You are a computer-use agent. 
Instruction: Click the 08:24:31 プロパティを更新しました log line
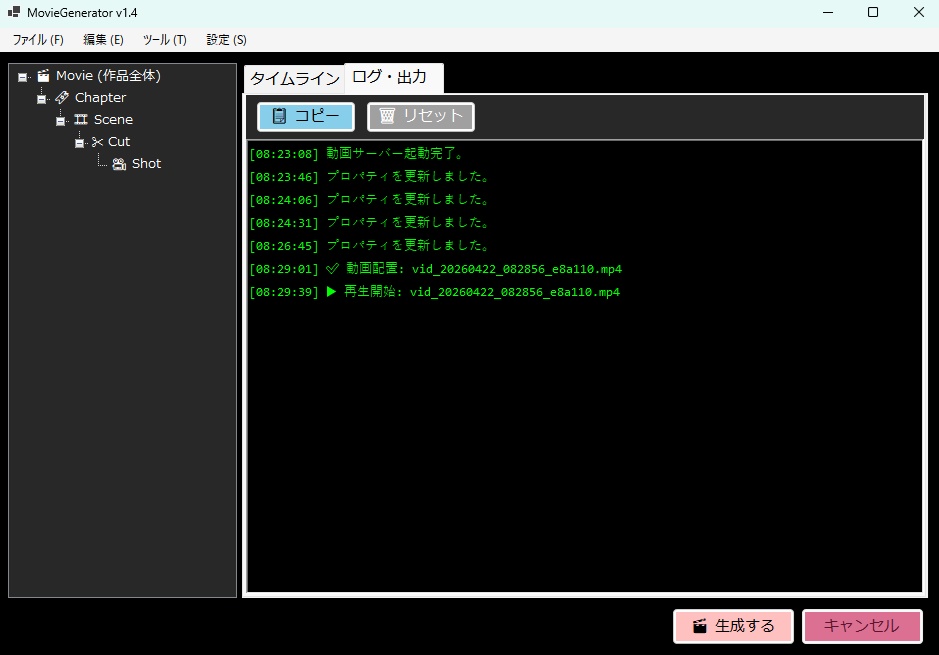click(x=370, y=223)
